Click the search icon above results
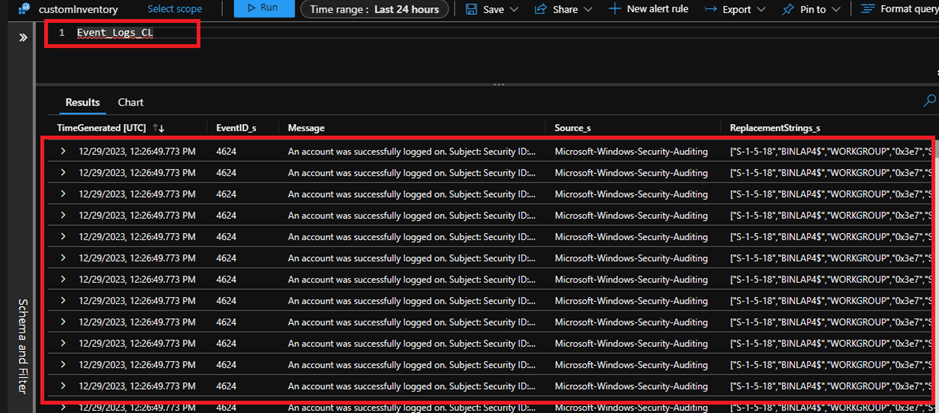939x413 pixels. tap(930, 101)
